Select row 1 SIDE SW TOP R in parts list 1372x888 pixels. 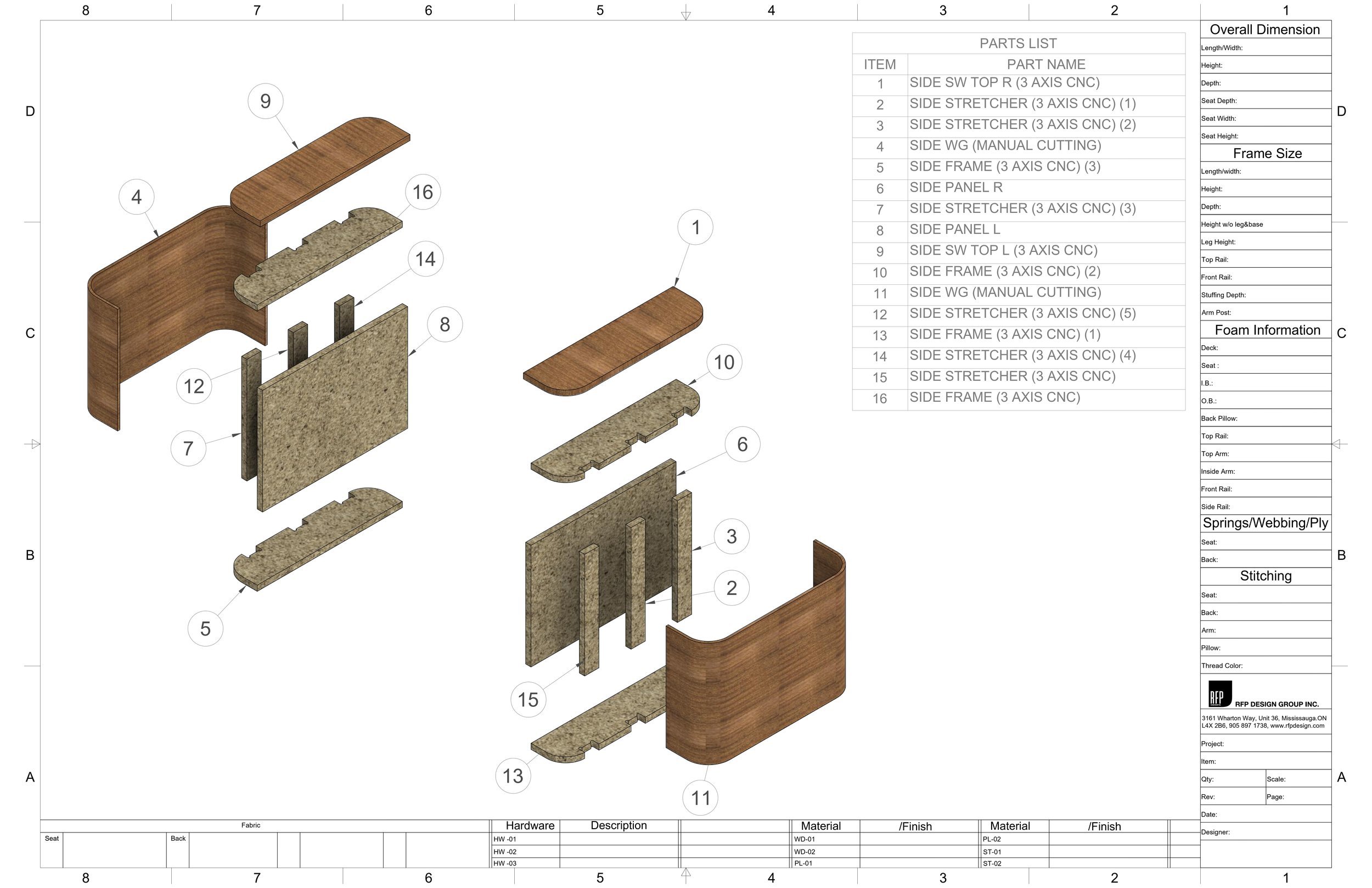click(x=1004, y=82)
